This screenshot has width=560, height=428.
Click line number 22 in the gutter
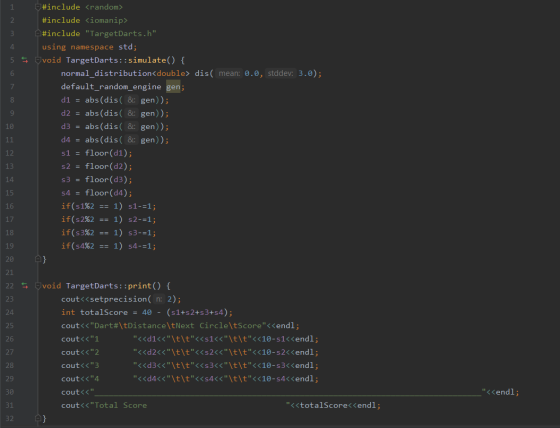tap(10, 286)
